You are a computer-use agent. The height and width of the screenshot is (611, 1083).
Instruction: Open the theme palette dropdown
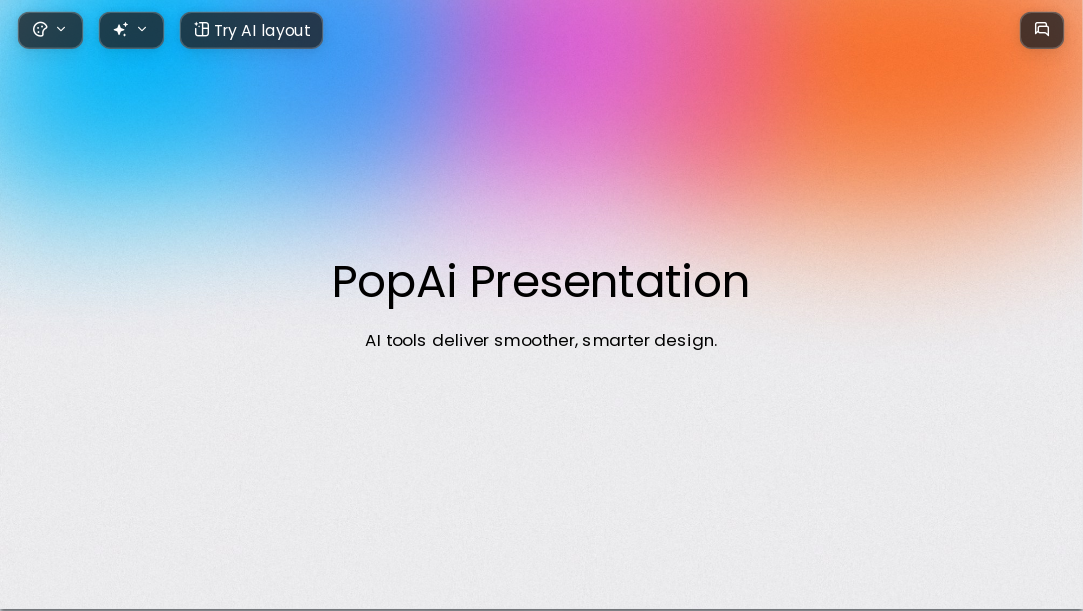50,30
